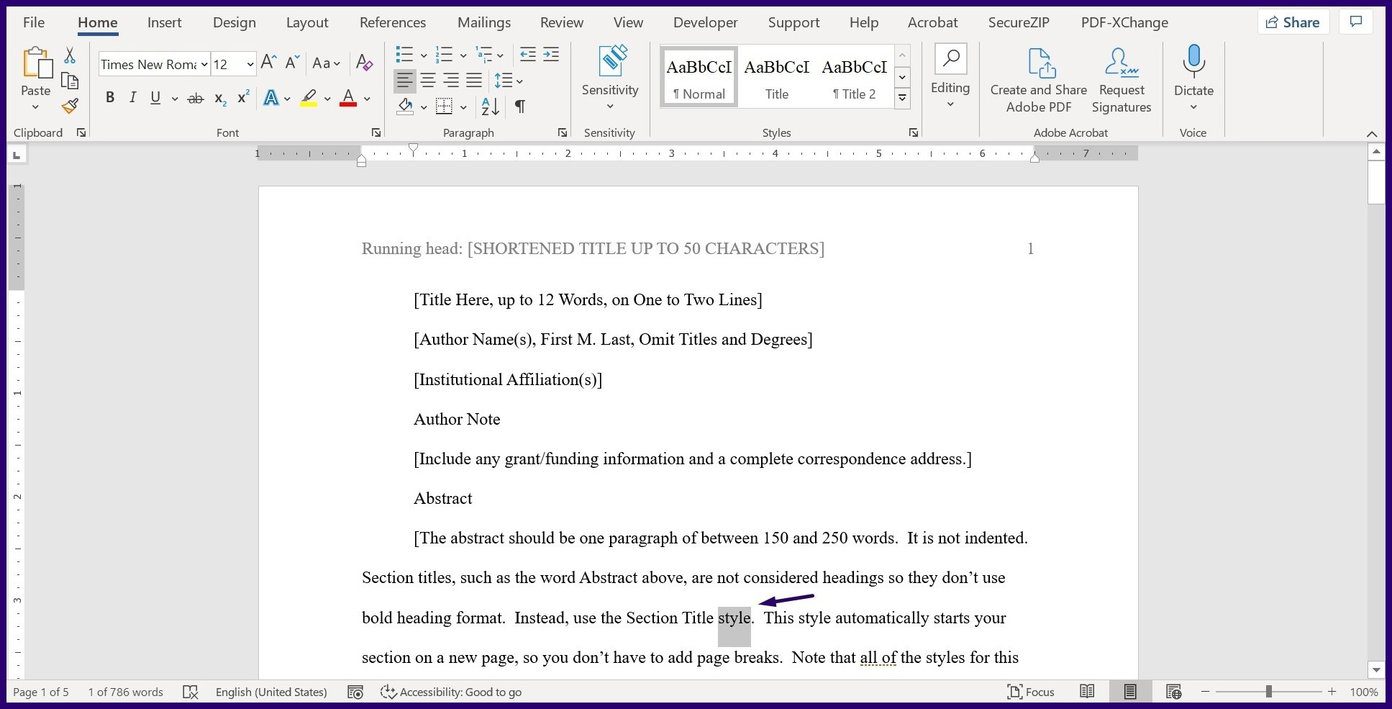Toggle Align Right paragraph

[451, 80]
